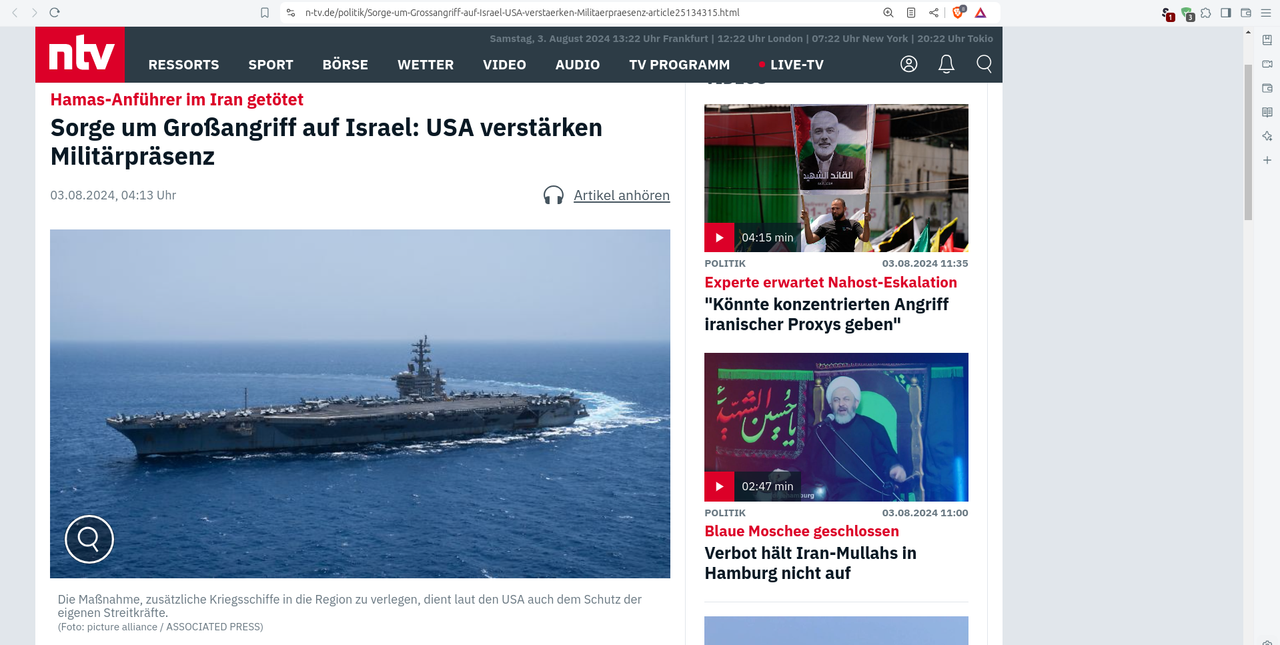
Task: Open the browser extensions puzzle icon
Action: pos(1207,12)
